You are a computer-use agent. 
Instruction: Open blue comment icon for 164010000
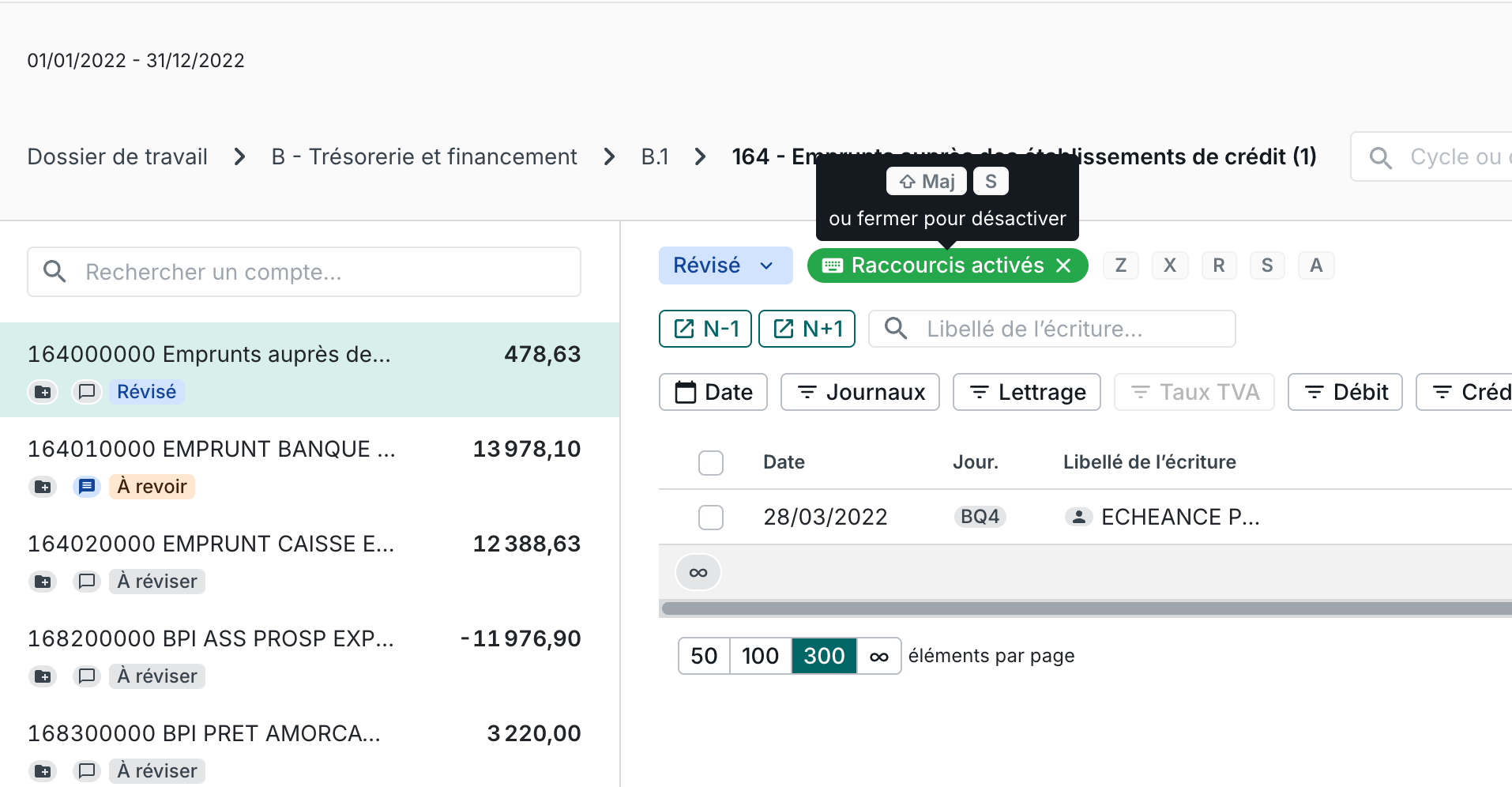pyautogui.click(x=87, y=487)
